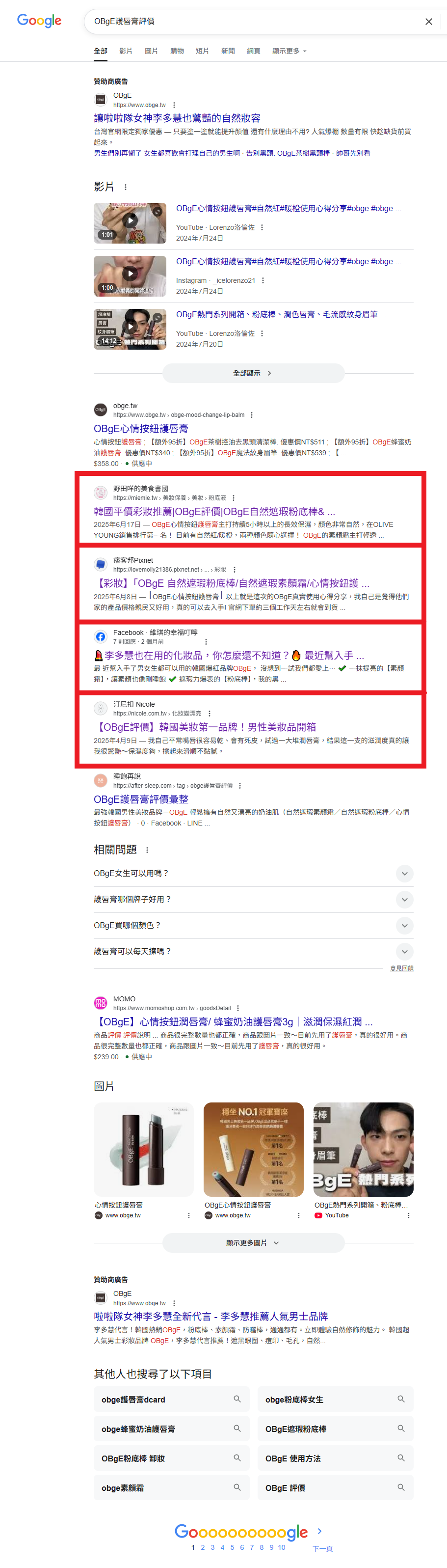Switch to the 購物 tab
Viewport: 447px width, 1568px height.
coord(177,51)
